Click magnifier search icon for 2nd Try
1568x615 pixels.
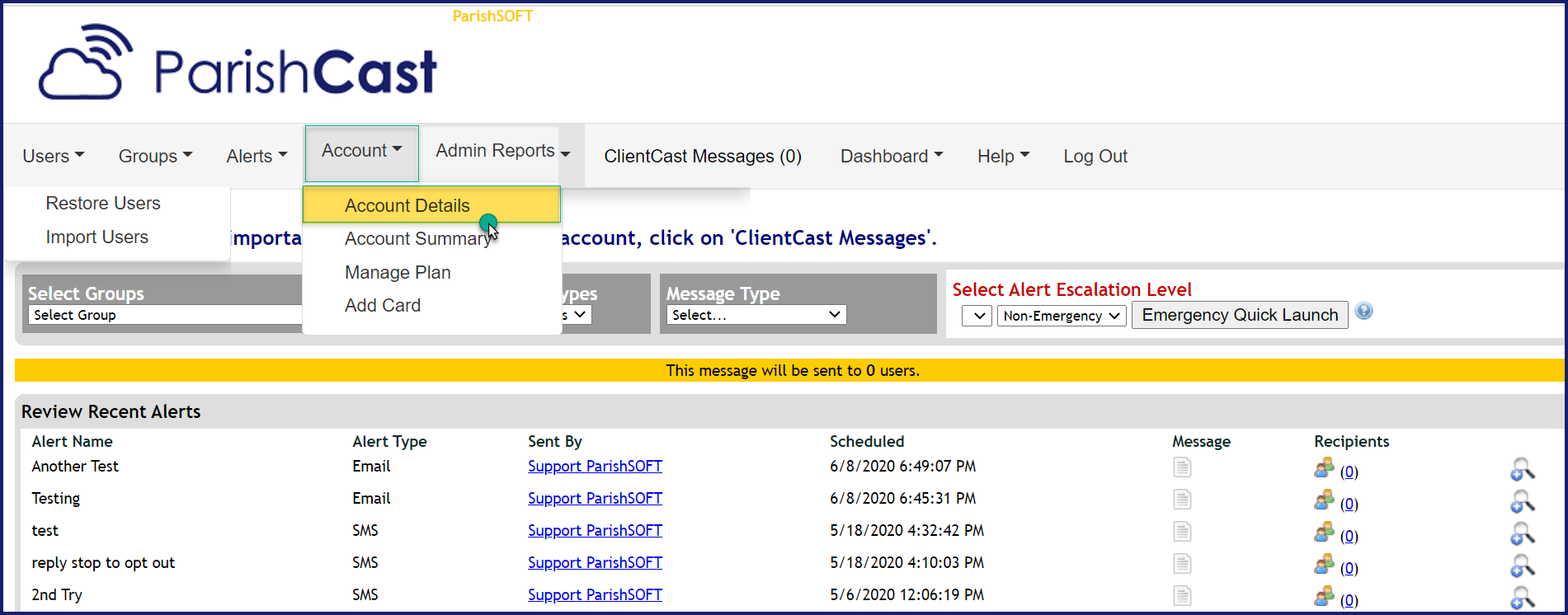[1522, 599]
